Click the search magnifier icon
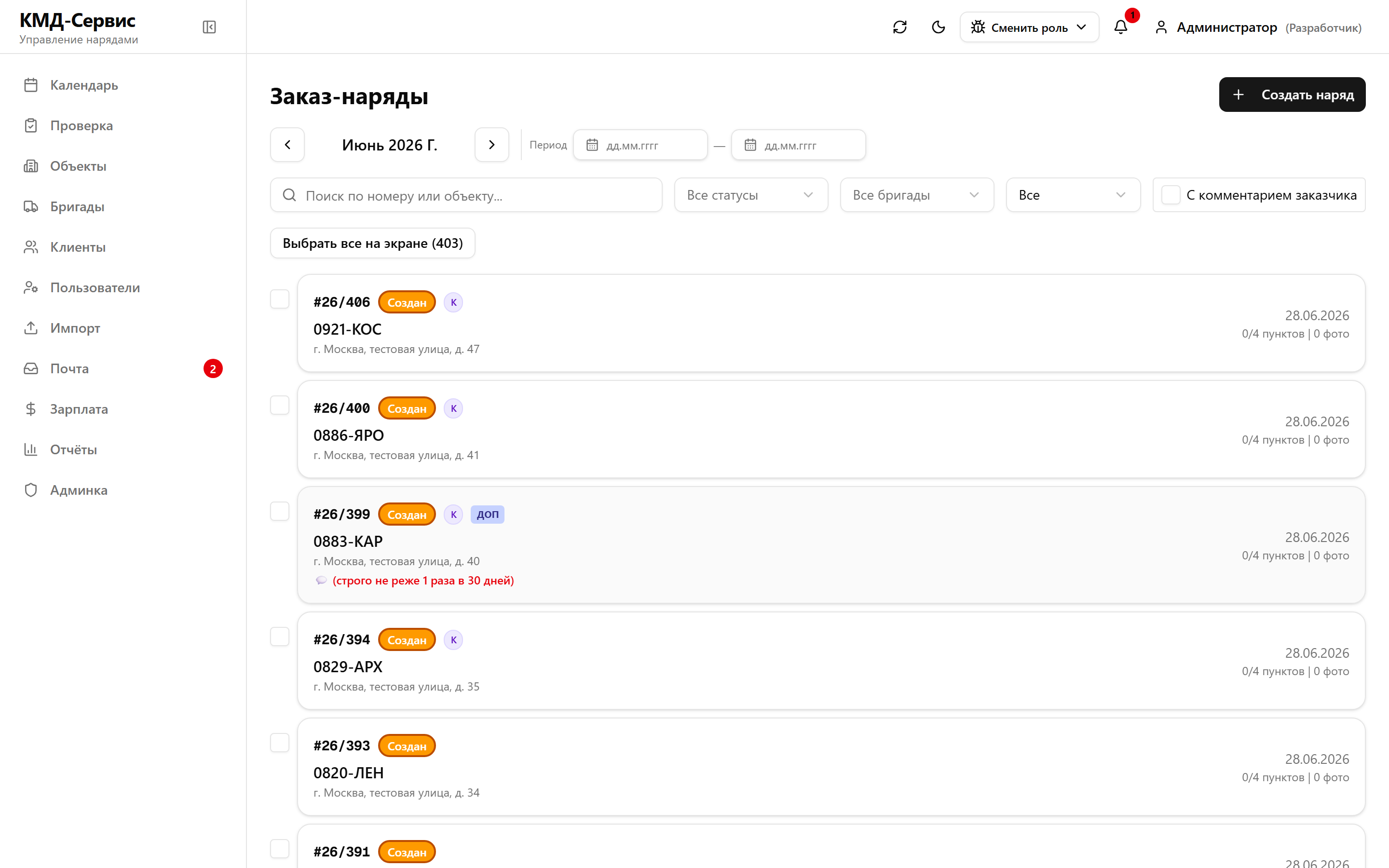Screen dimensions: 1389x868 tap(289, 195)
